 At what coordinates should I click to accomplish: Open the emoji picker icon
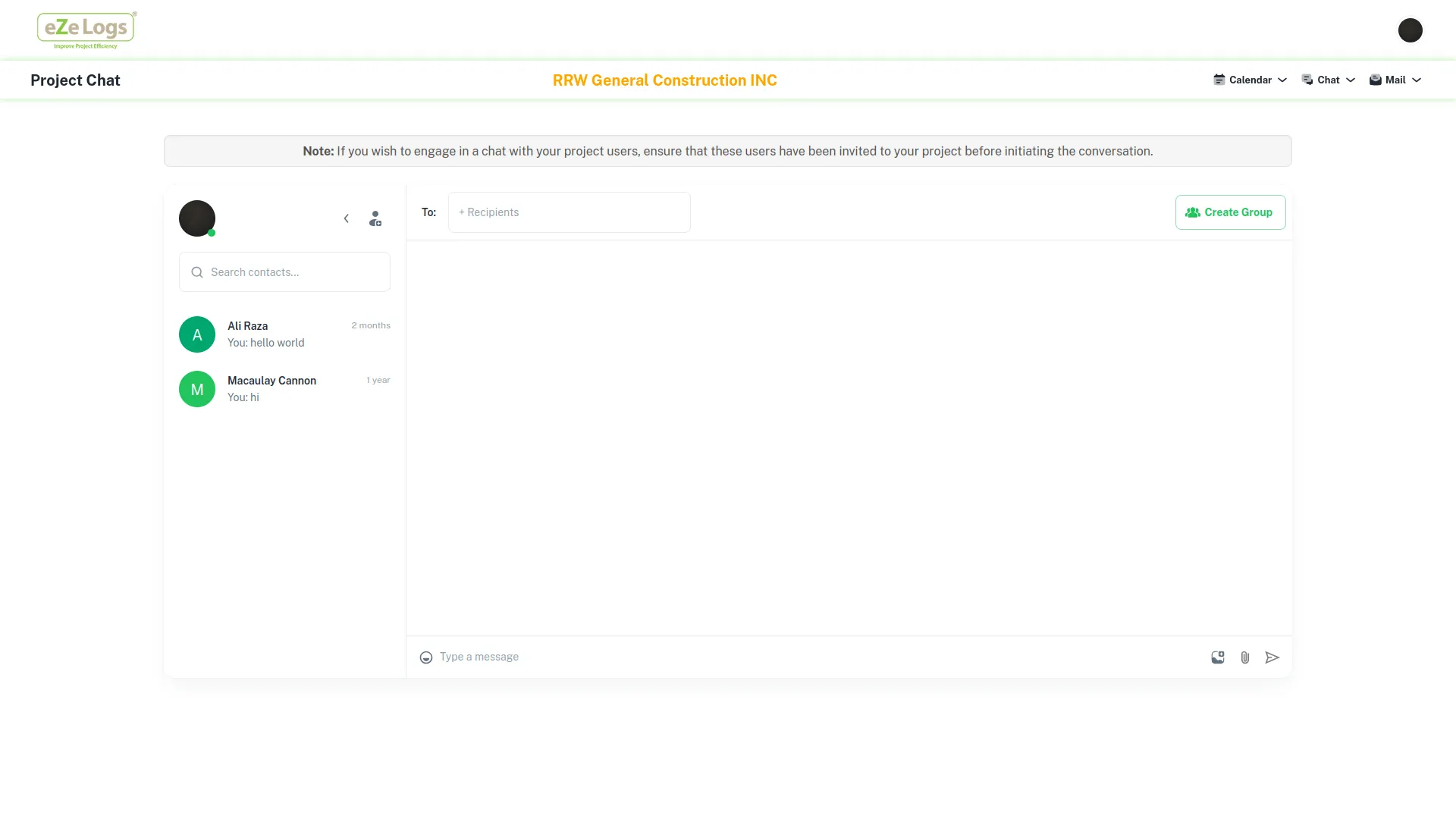point(426,657)
